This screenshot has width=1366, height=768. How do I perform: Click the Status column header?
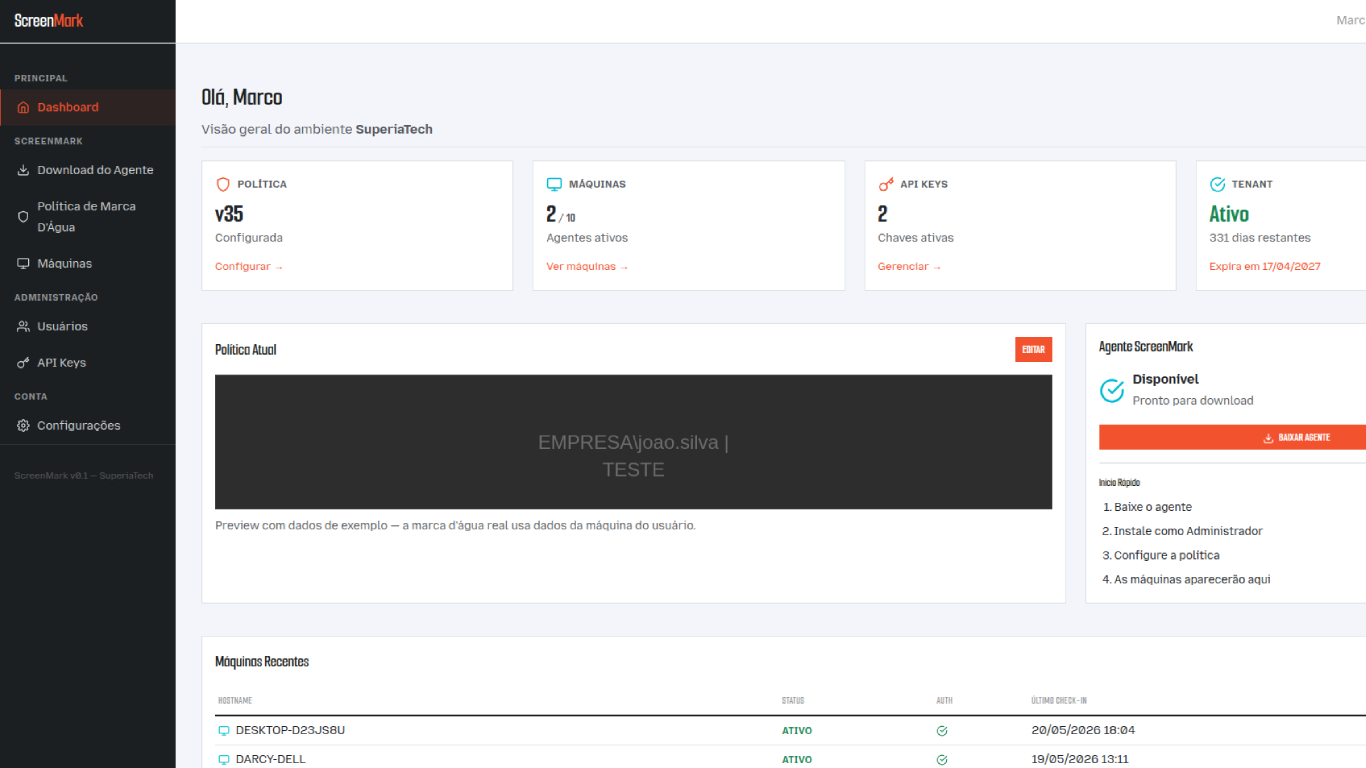(793, 701)
